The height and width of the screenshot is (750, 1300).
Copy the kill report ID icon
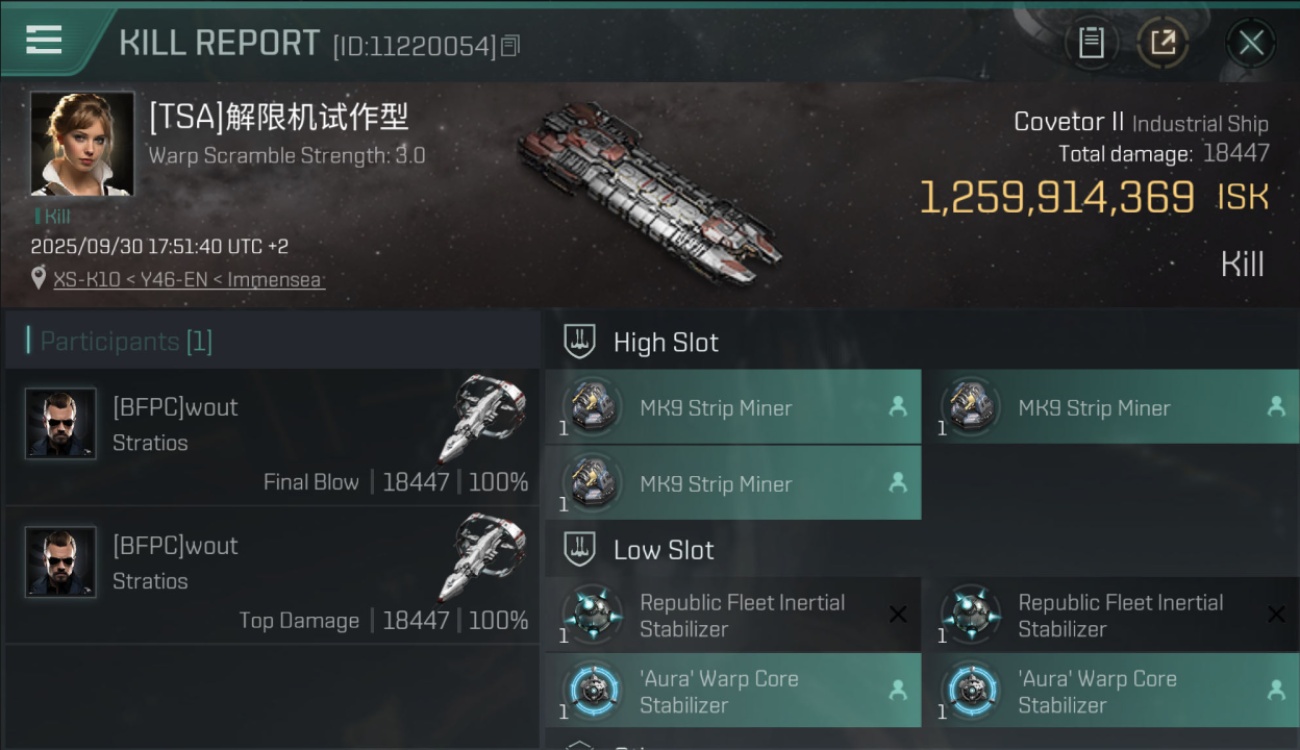point(510,45)
